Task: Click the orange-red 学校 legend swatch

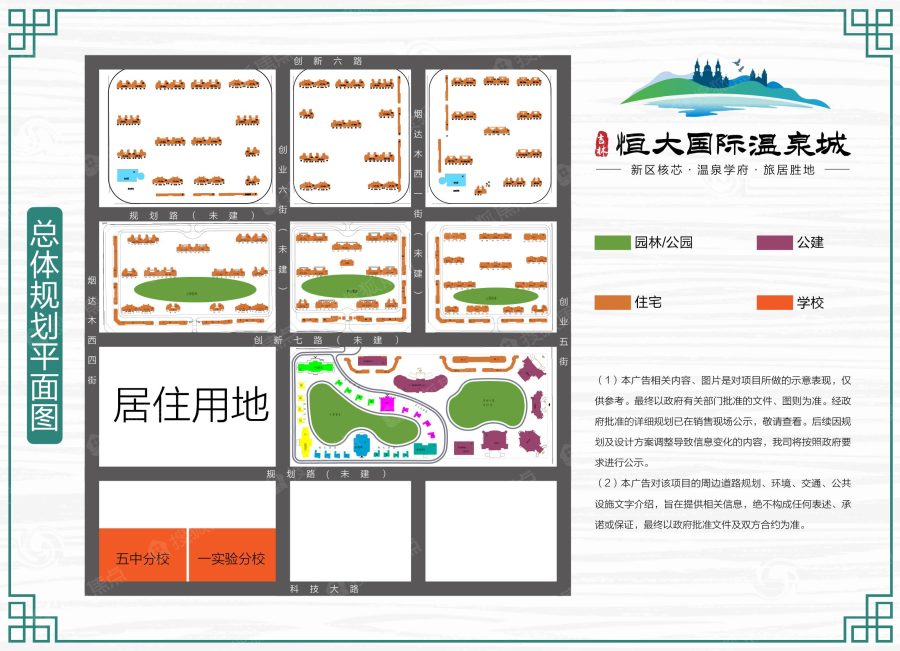Action: point(774,303)
